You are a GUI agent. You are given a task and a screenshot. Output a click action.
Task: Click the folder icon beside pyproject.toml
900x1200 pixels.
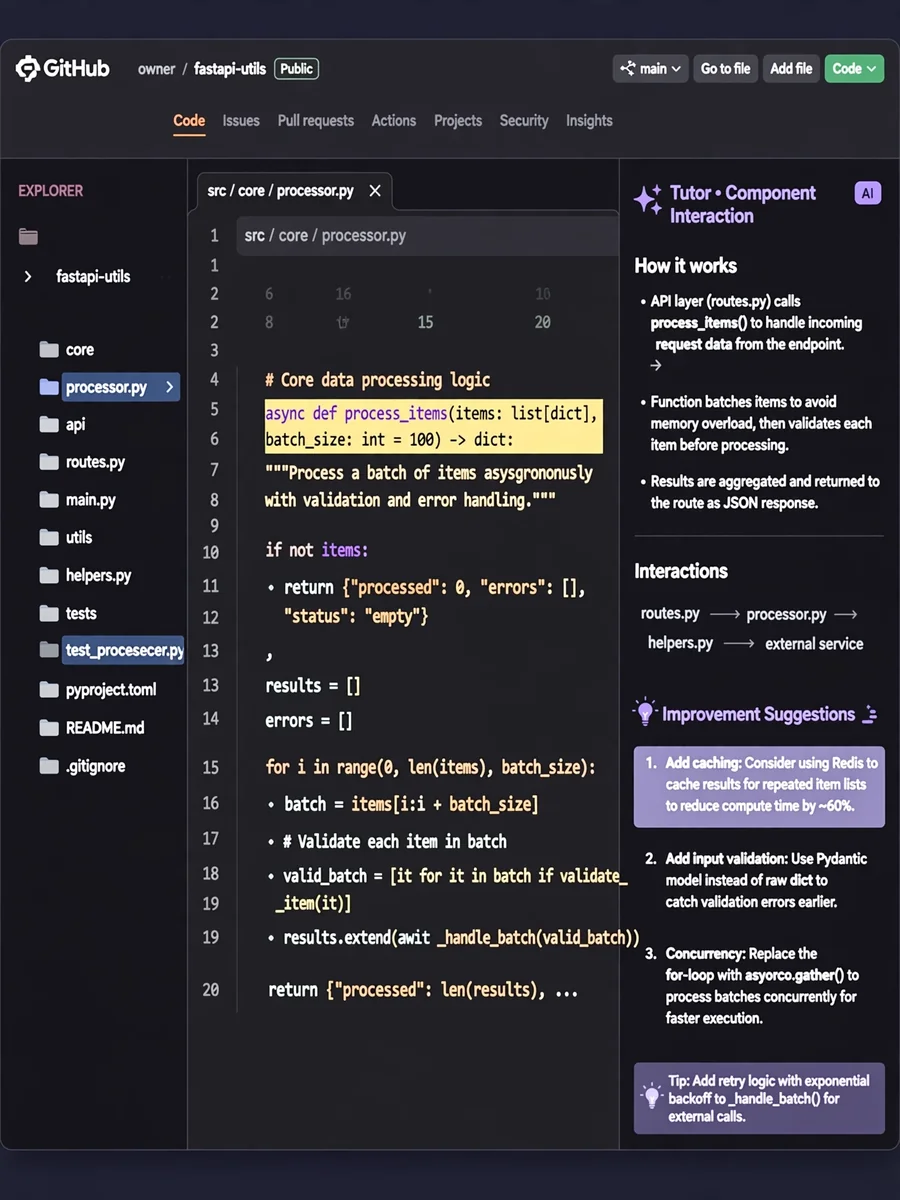49,689
